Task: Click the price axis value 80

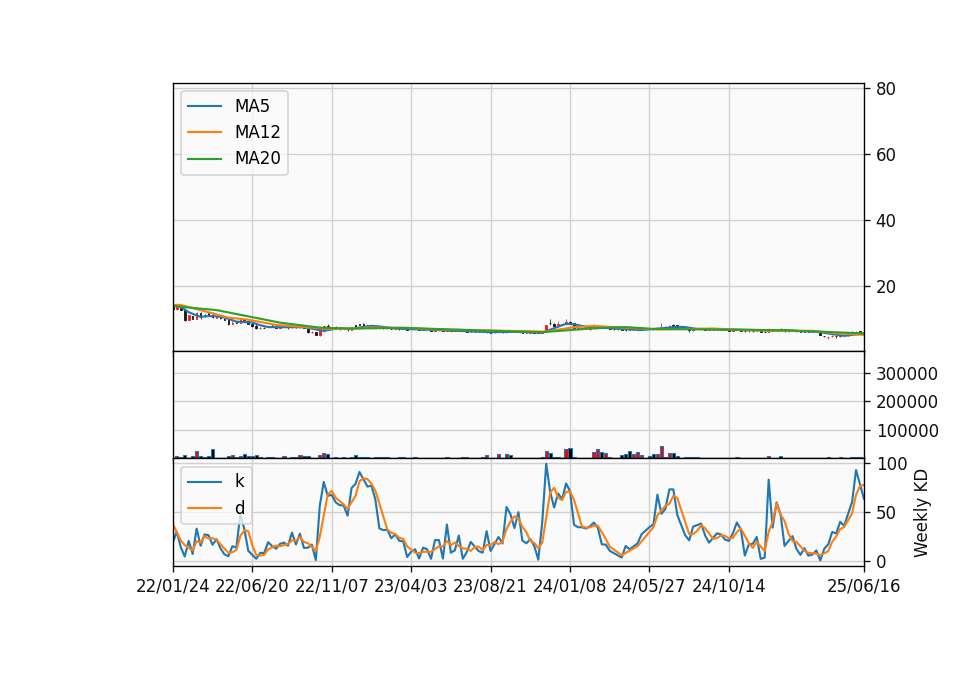Action: pyautogui.click(x=885, y=89)
